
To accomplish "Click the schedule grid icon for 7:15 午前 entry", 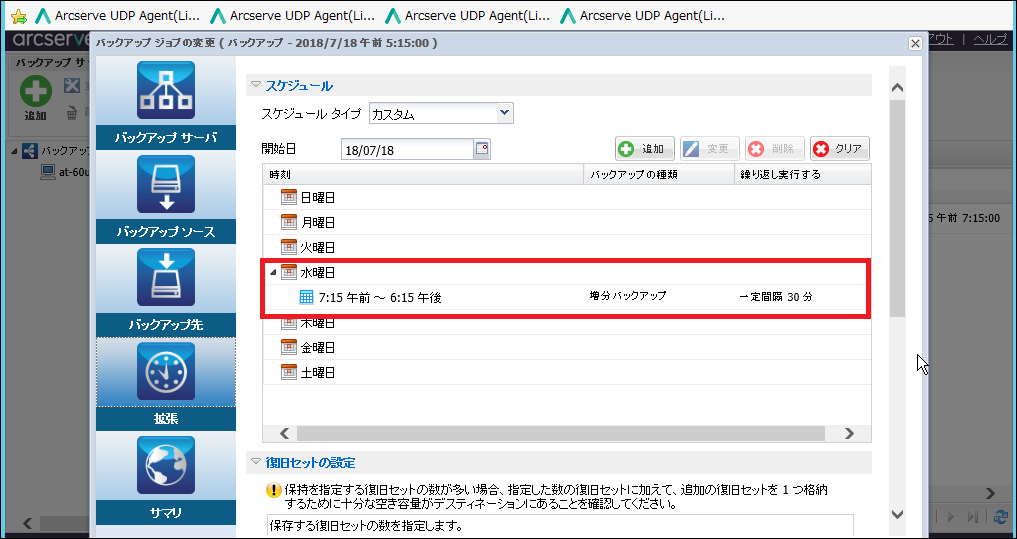I will (307, 297).
